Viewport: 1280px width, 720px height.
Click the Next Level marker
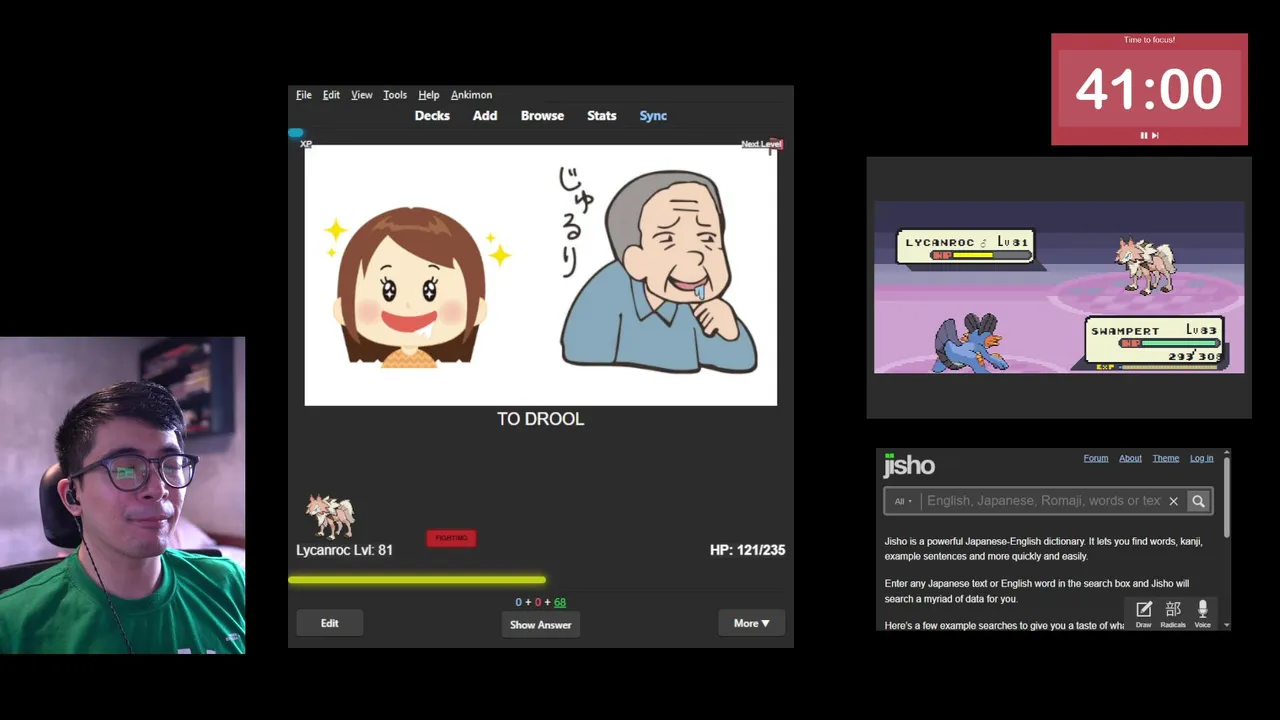click(761, 144)
